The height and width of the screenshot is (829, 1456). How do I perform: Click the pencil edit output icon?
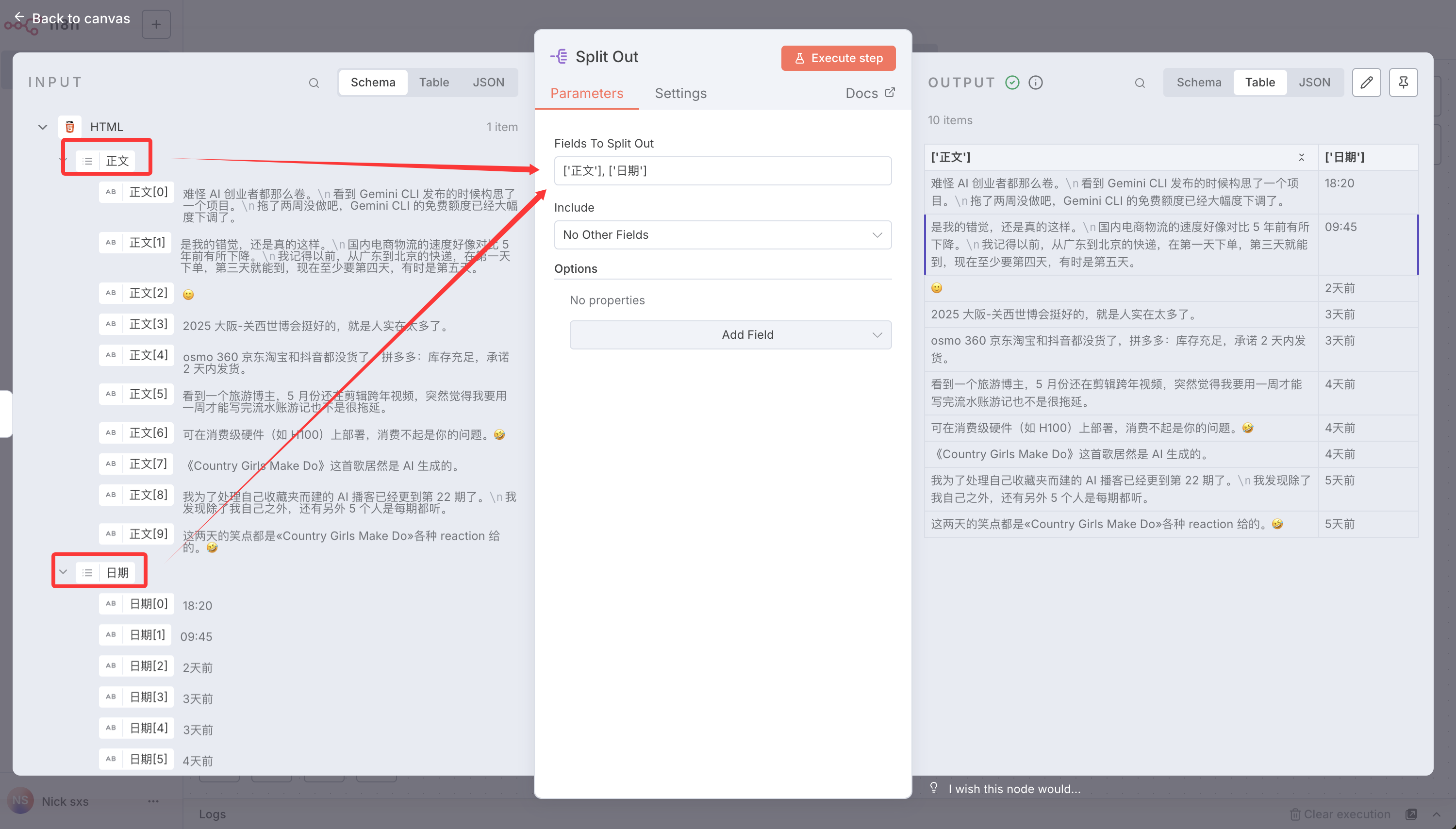pos(1366,83)
